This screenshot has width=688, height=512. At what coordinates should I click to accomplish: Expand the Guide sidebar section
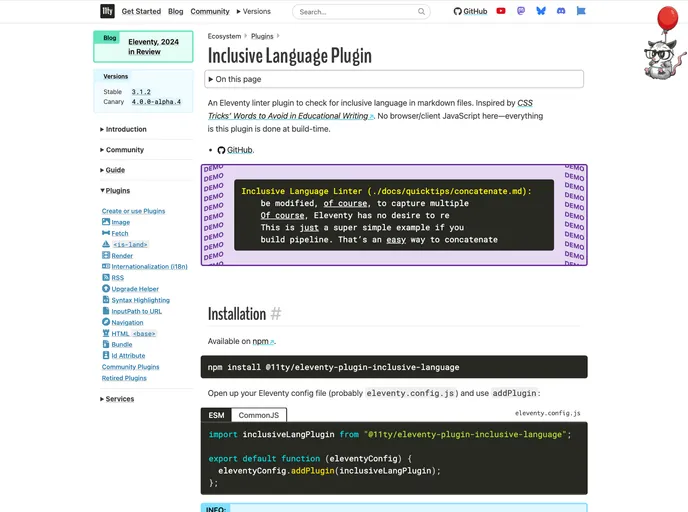tap(112, 170)
